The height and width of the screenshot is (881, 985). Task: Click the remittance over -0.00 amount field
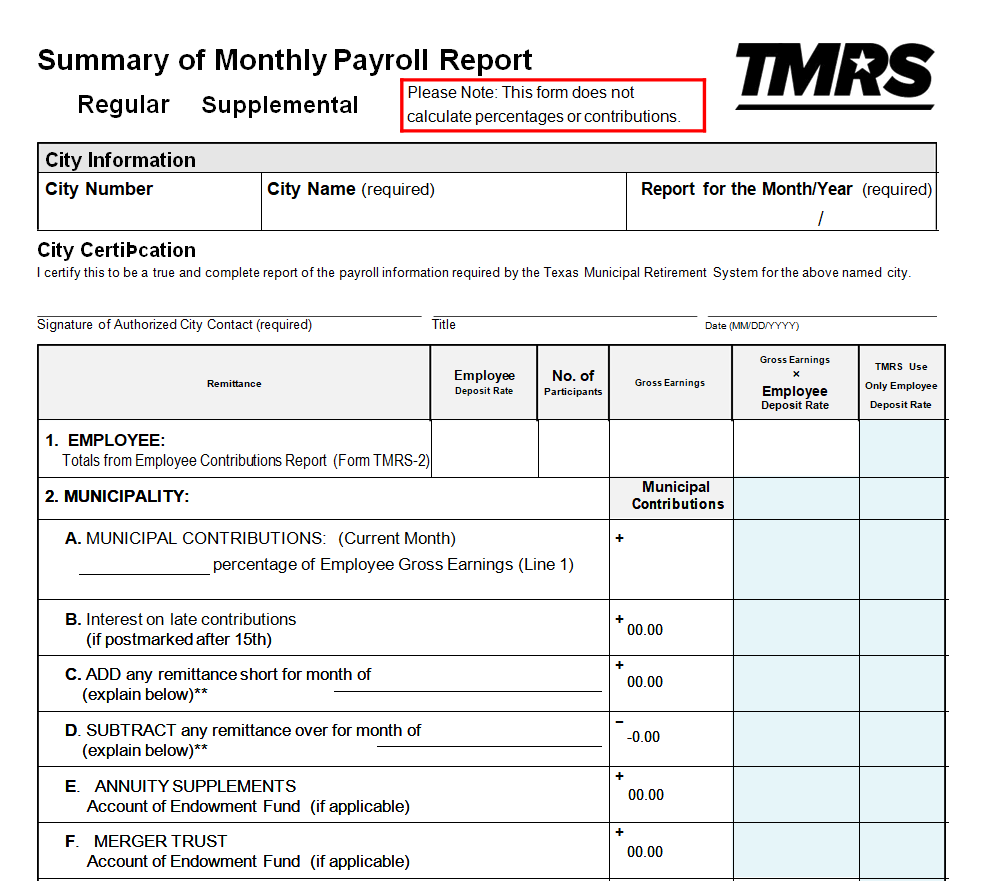(x=671, y=737)
